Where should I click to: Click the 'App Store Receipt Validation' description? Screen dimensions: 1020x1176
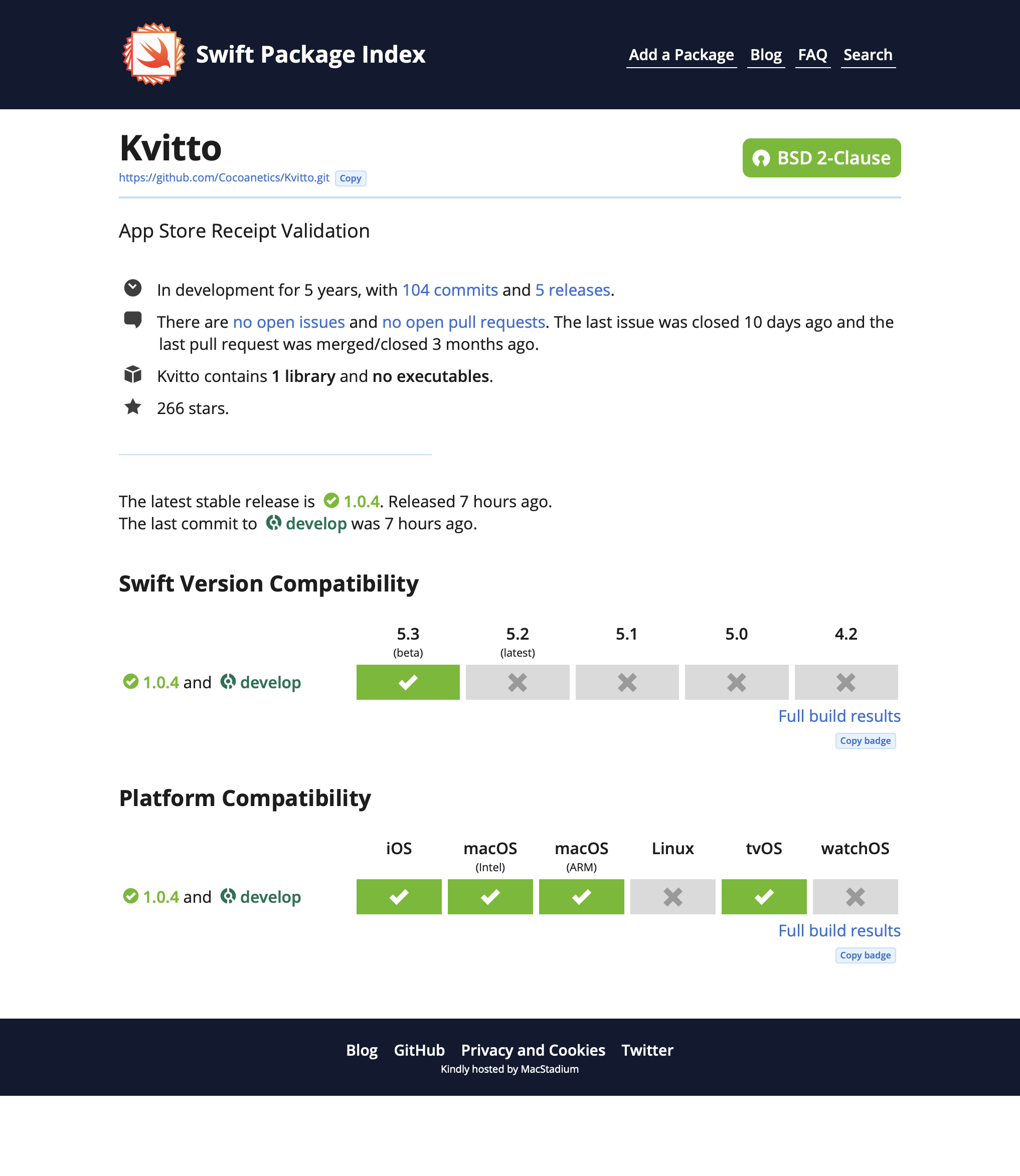pyautogui.click(x=244, y=231)
